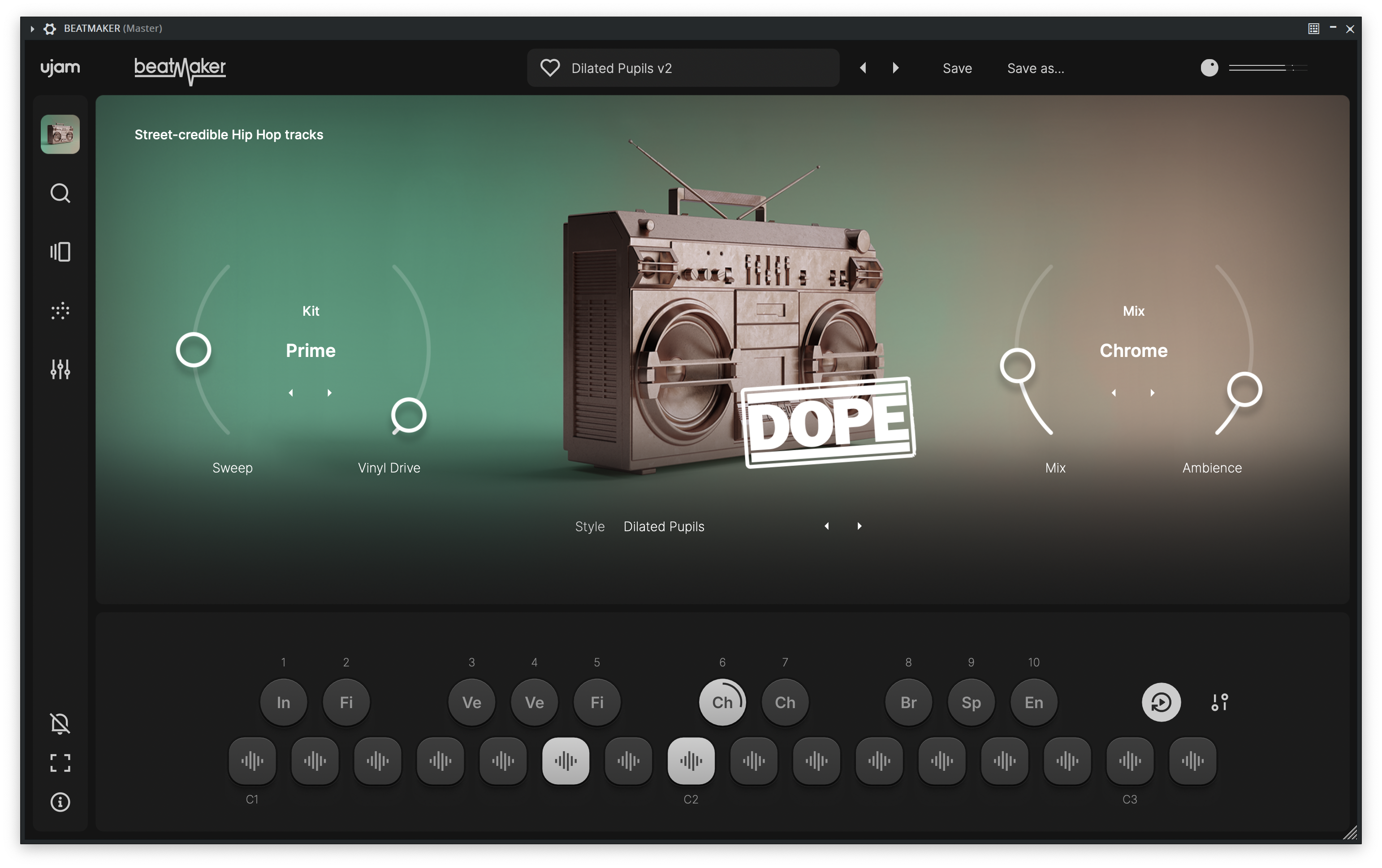This screenshot has width=1382, height=868.
Task: Click the Vinyl Drive knob handle
Action: tap(409, 415)
